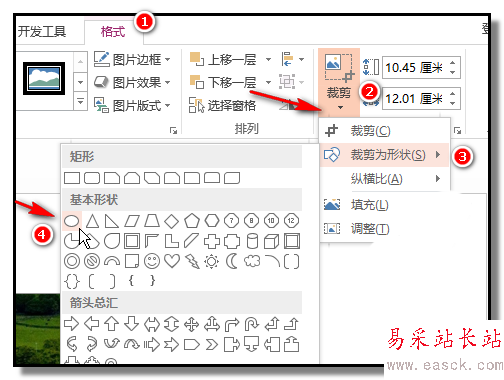
Task: Select the right triangle shape
Action: [112, 221]
